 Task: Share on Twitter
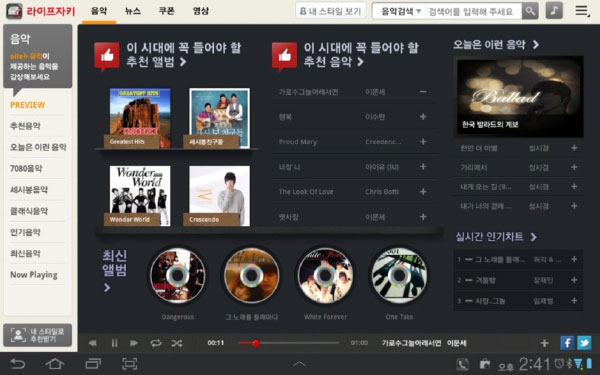(x=584, y=343)
